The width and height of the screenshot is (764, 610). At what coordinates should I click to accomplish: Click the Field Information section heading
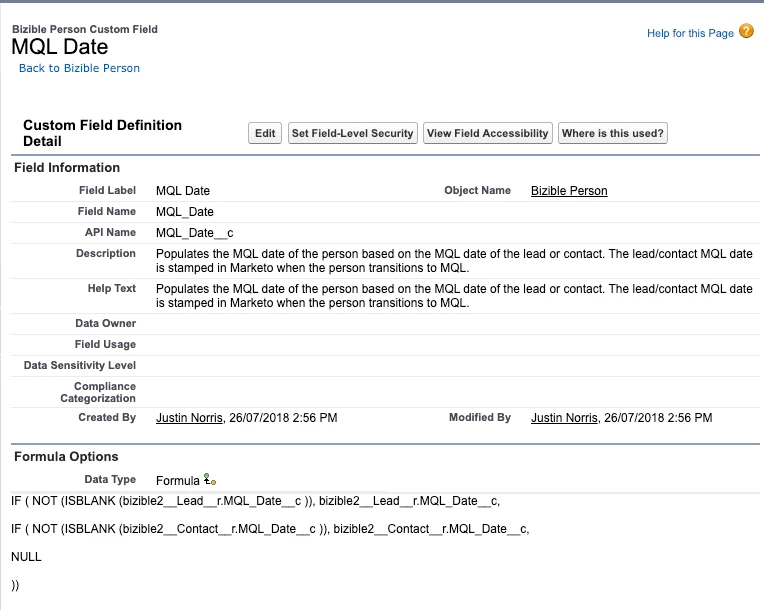tap(67, 168)
